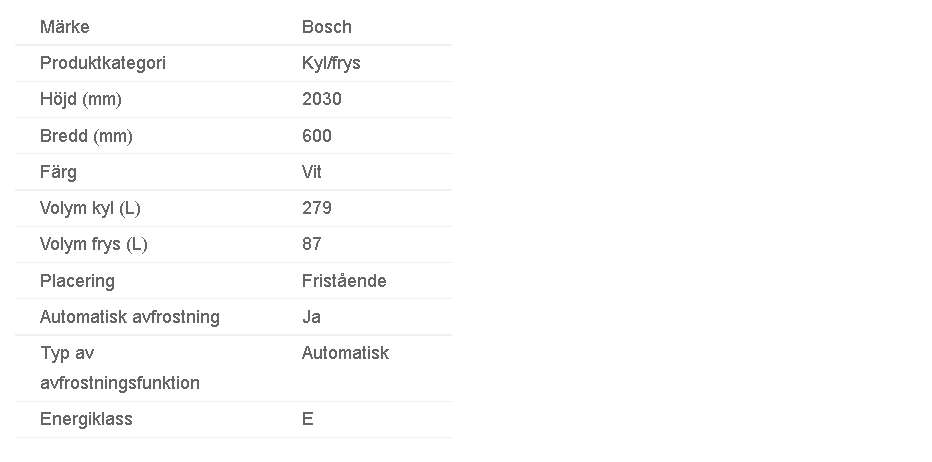Select the 87 freezer volume value
Screen dimensions: 932x462
pos(312,244)
